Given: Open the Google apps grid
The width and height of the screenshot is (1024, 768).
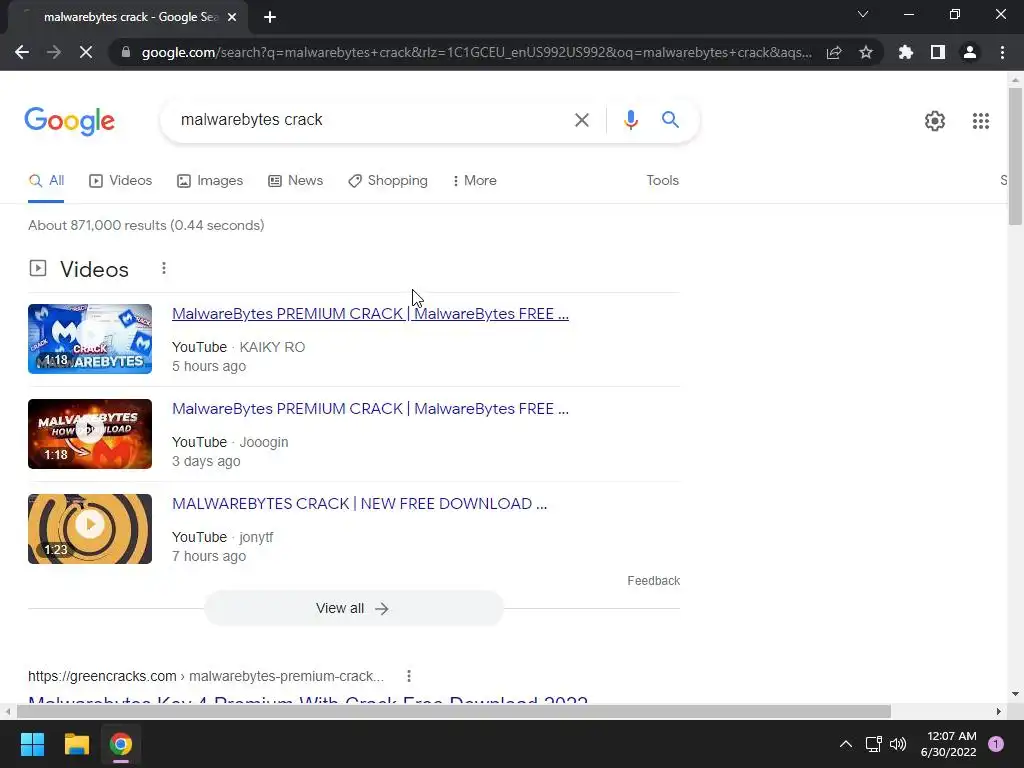Looking at the screenshot, I should 980,121.
